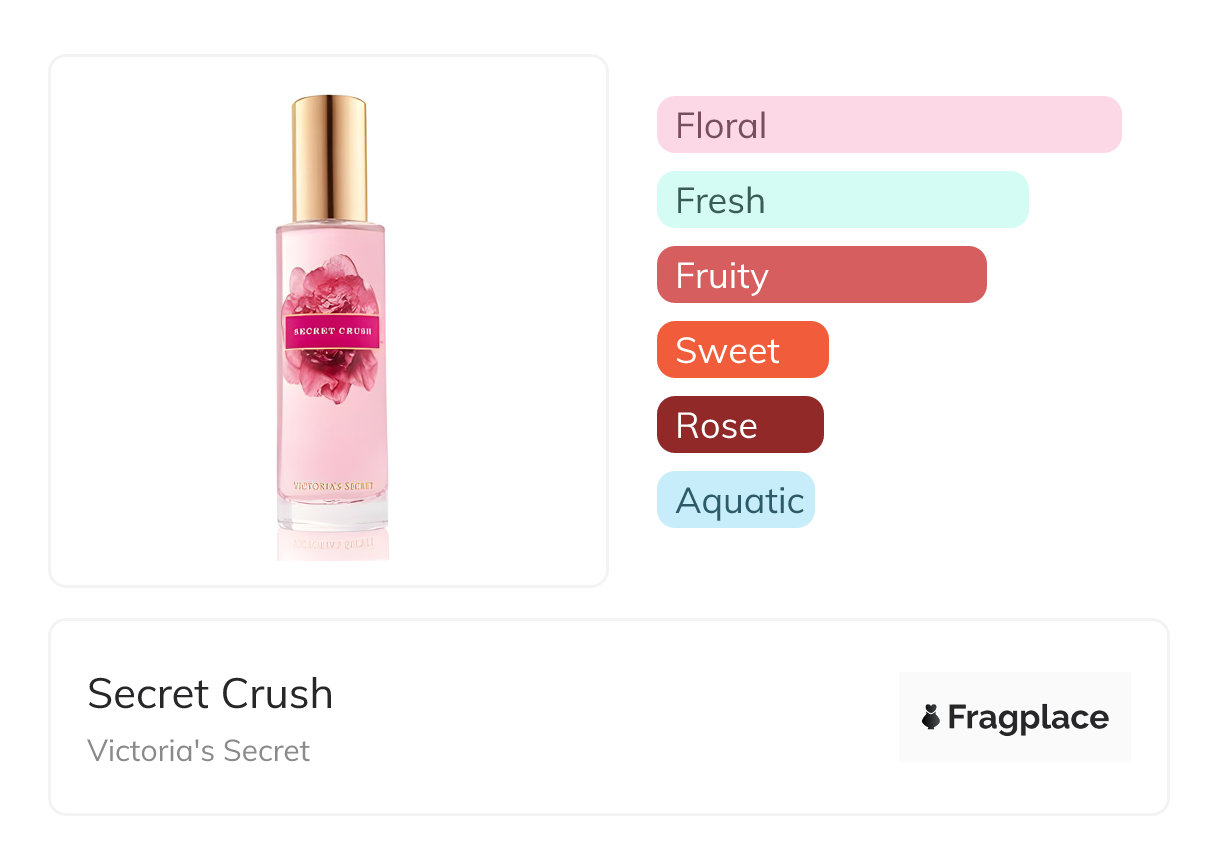Click the mirrored reflection under the bottle
The image size is (1218, 864).
tap(333, 544)
